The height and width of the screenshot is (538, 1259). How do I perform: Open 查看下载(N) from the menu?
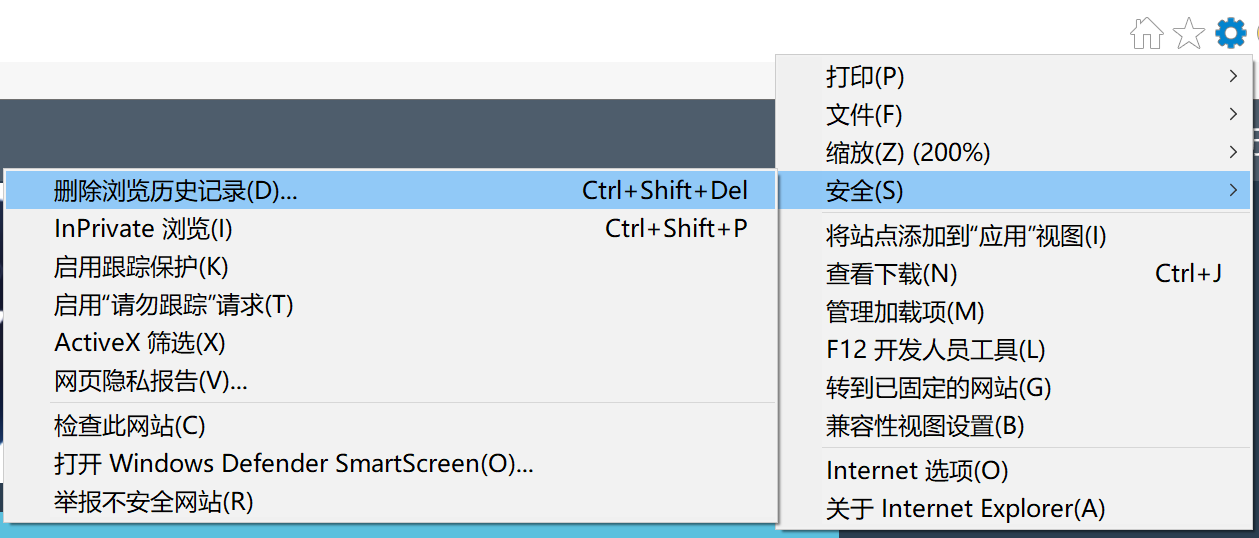pyautogui.click(x=1014, y=274)
